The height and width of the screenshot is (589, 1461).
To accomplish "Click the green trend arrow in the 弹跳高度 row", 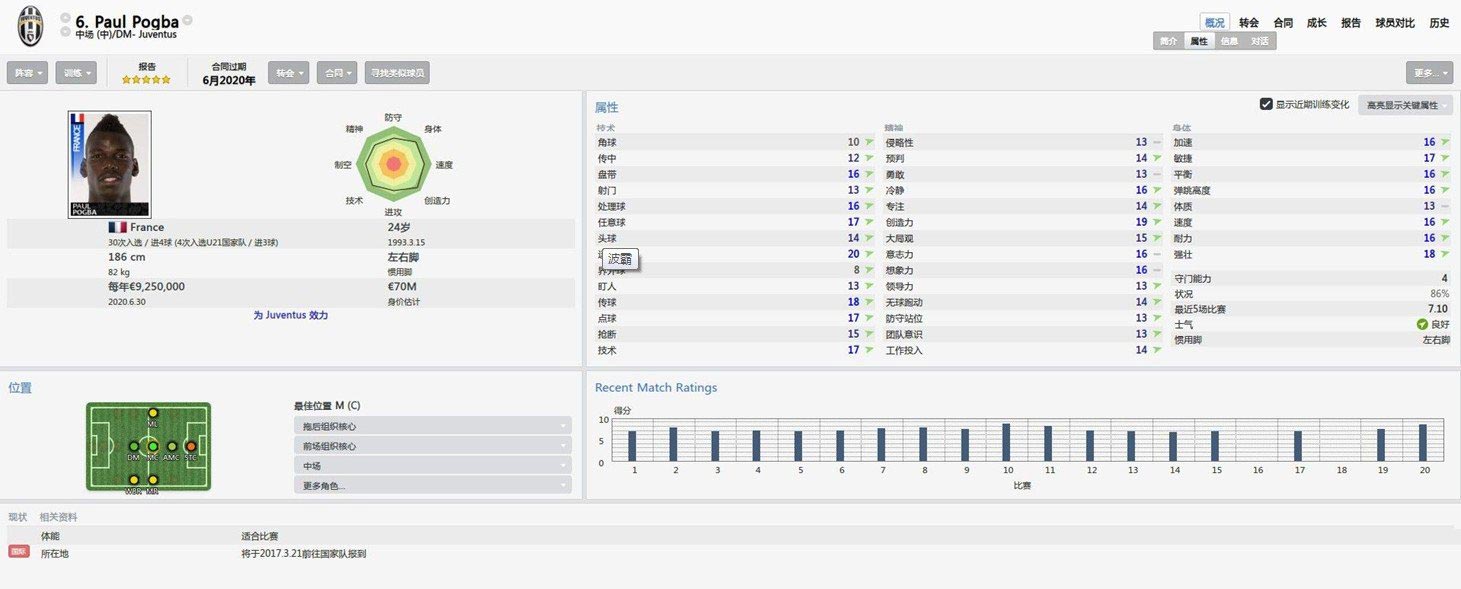I will (1444, 190).
